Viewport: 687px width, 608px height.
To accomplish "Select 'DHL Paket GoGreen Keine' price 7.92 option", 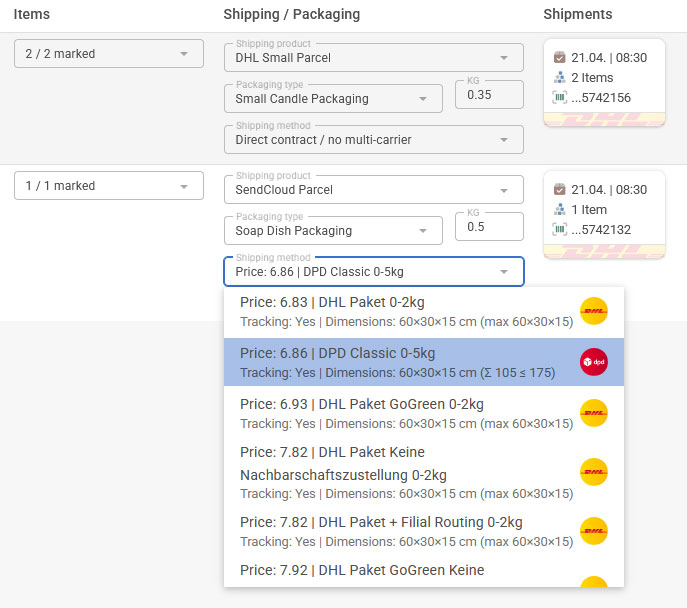I will coord(424,572).
